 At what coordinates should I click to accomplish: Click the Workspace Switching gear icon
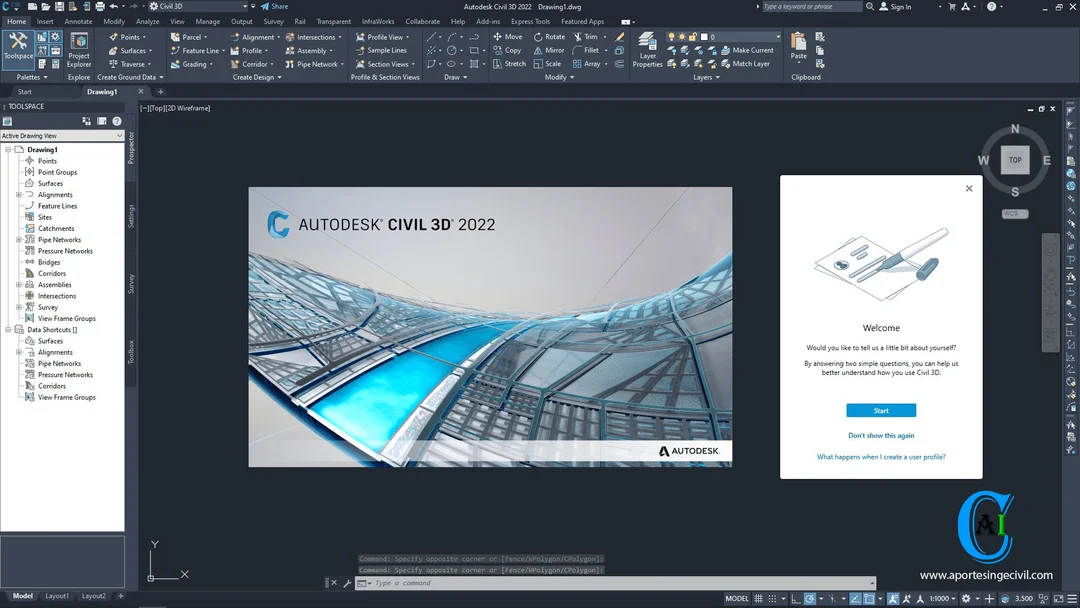[966, 598]
